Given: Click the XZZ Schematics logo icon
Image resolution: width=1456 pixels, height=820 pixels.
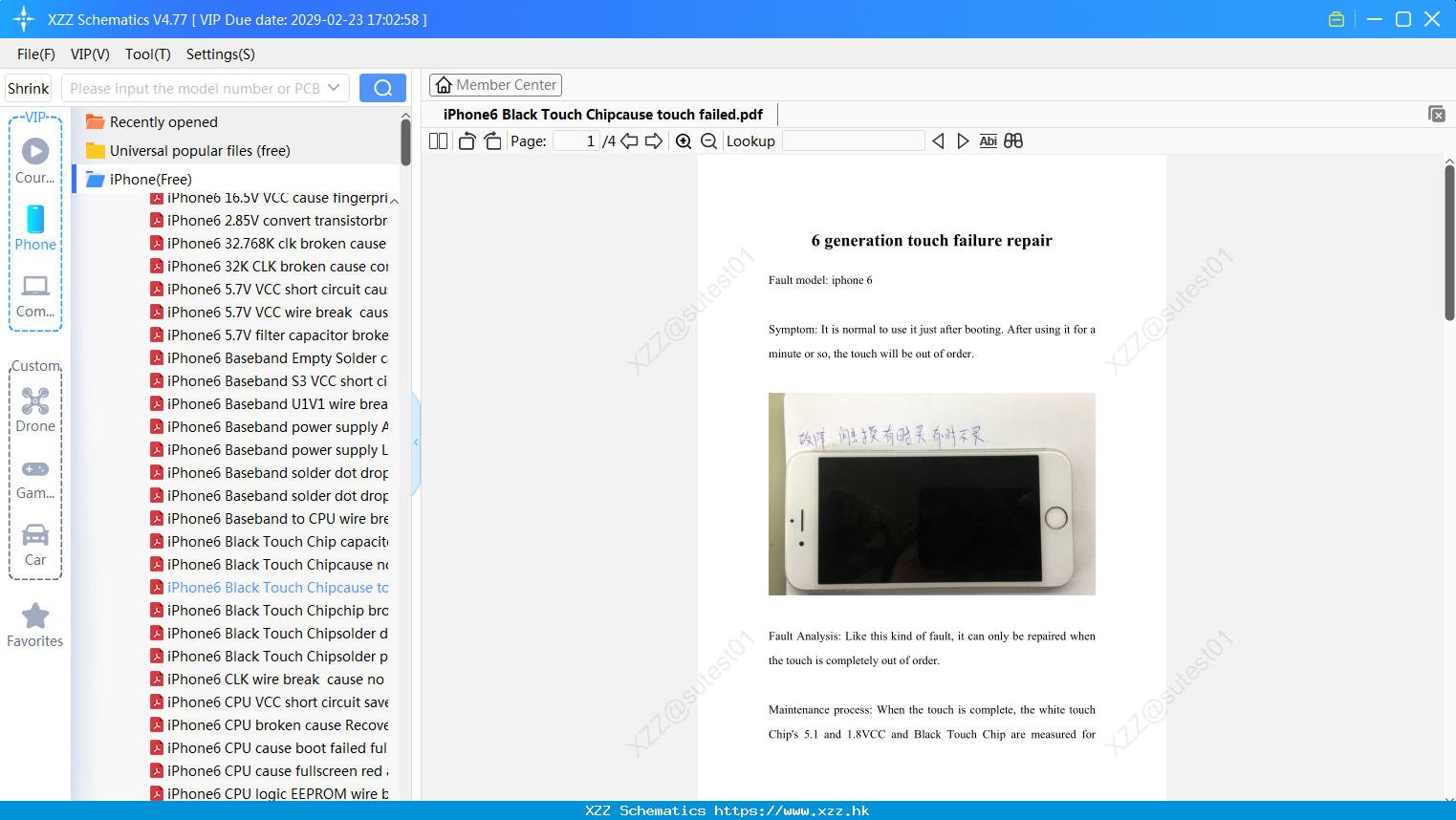Looking at the screenshot, I should pyautogui.click(x=24, y=19).
